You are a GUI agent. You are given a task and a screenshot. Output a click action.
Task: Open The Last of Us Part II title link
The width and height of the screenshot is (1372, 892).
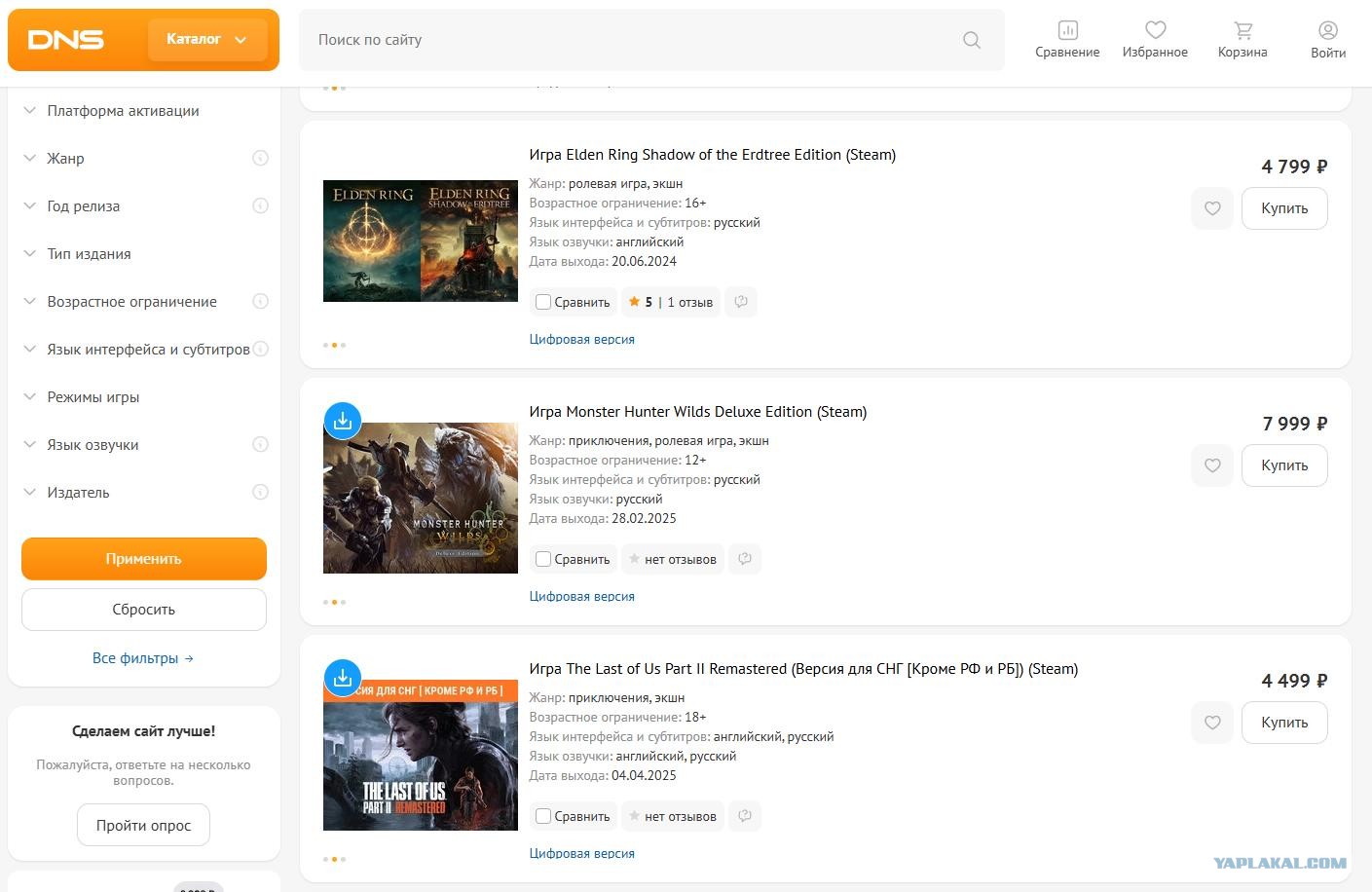(803, 669)
